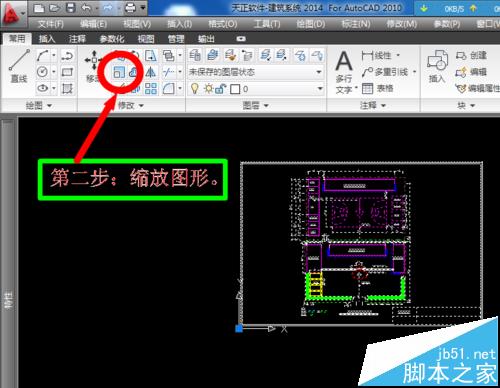The width and height of the screenshot is (500, 388).
Task: Open the Arc tool dropdown arrow
Action: tap(54, 55)
